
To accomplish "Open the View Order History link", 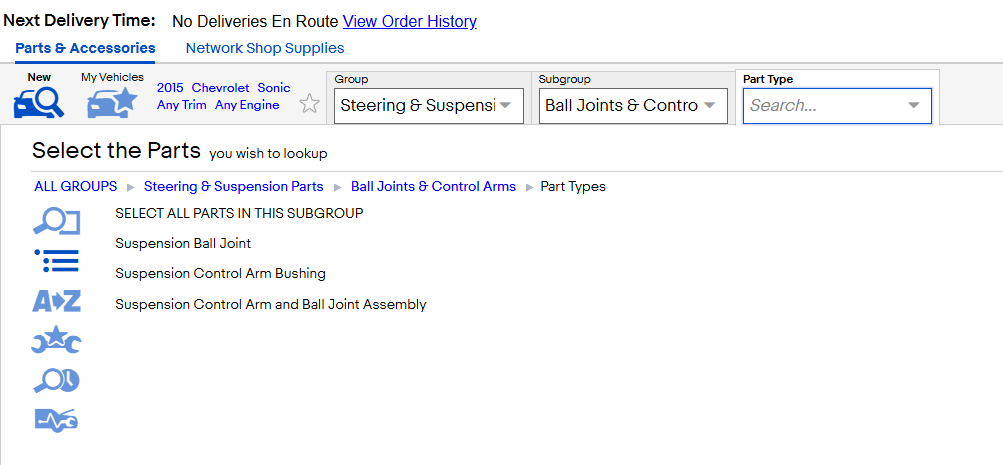I will (x=409, y=21).
